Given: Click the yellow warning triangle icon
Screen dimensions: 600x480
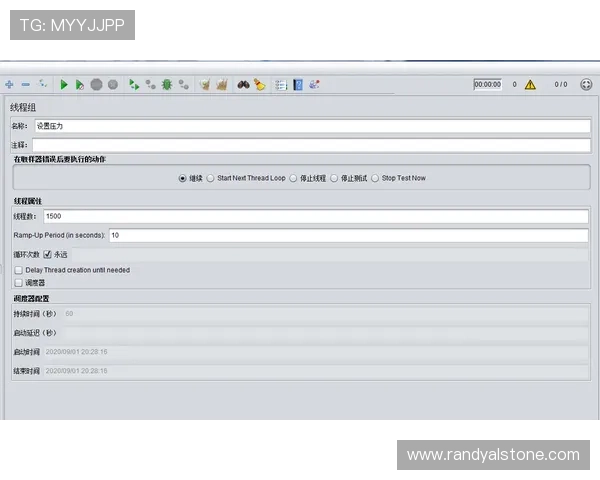Looking at the screenshot, I should [x=530, y=85].
